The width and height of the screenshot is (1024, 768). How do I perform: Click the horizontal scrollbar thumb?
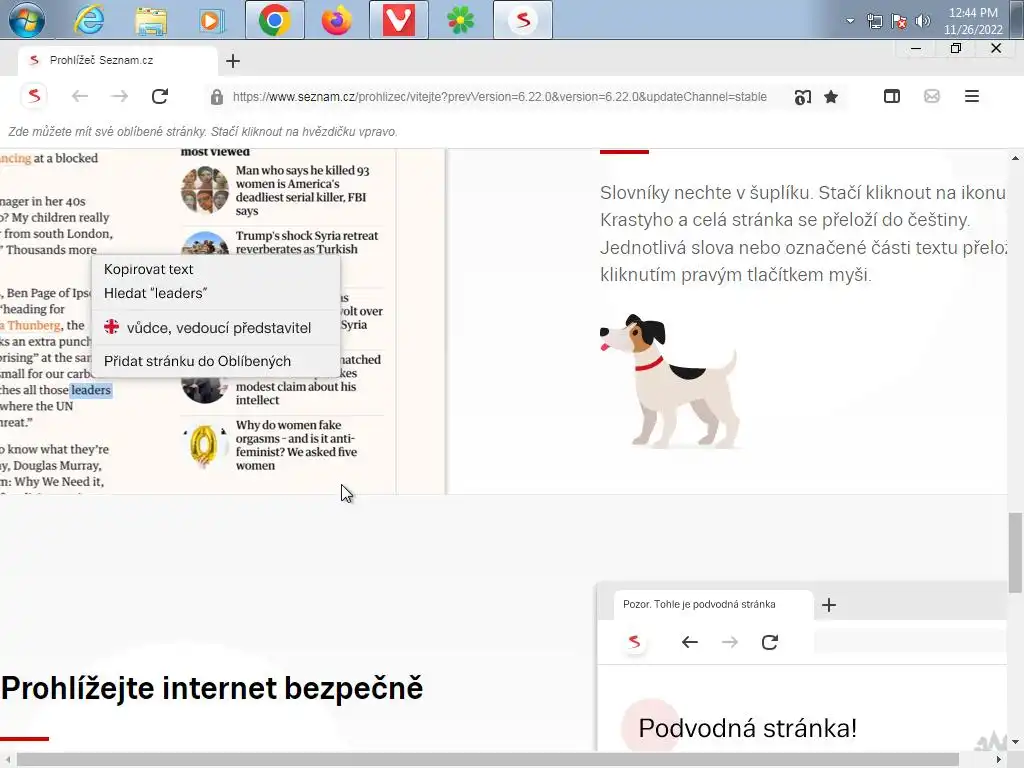coord(487,760)
